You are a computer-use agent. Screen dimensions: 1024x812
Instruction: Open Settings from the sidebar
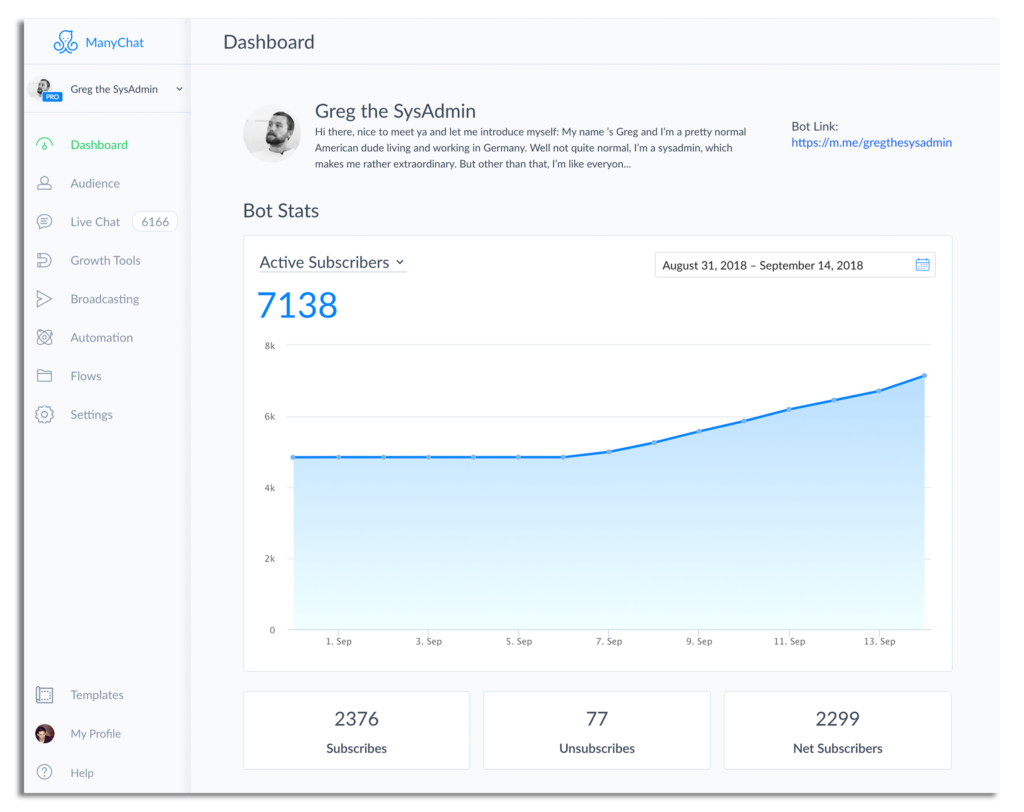click(91, 414)
